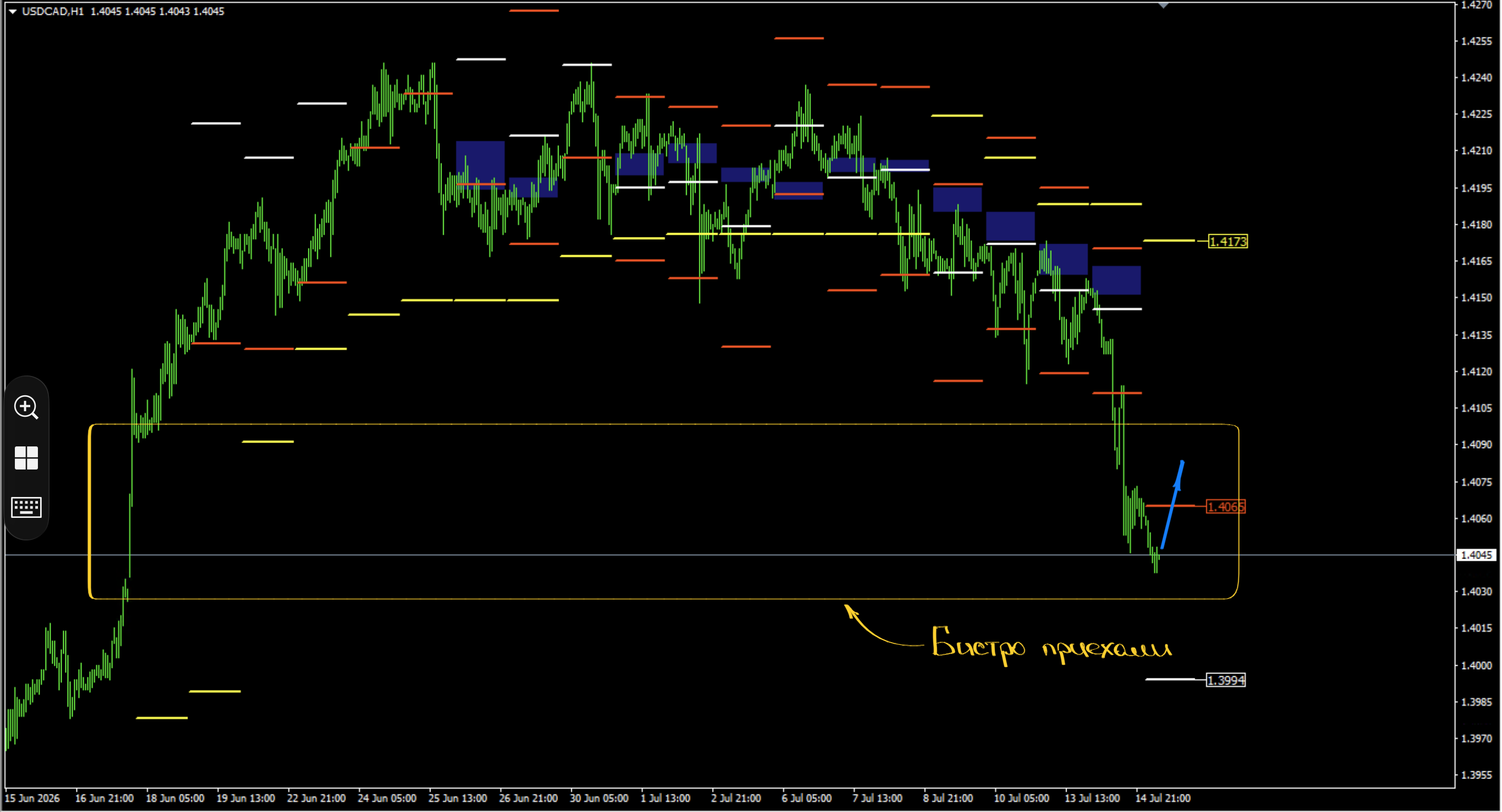This screenshot has width=1502, height=812.
Task: Click the 1.4270 level on price scale
Action: pos(1476,5)
